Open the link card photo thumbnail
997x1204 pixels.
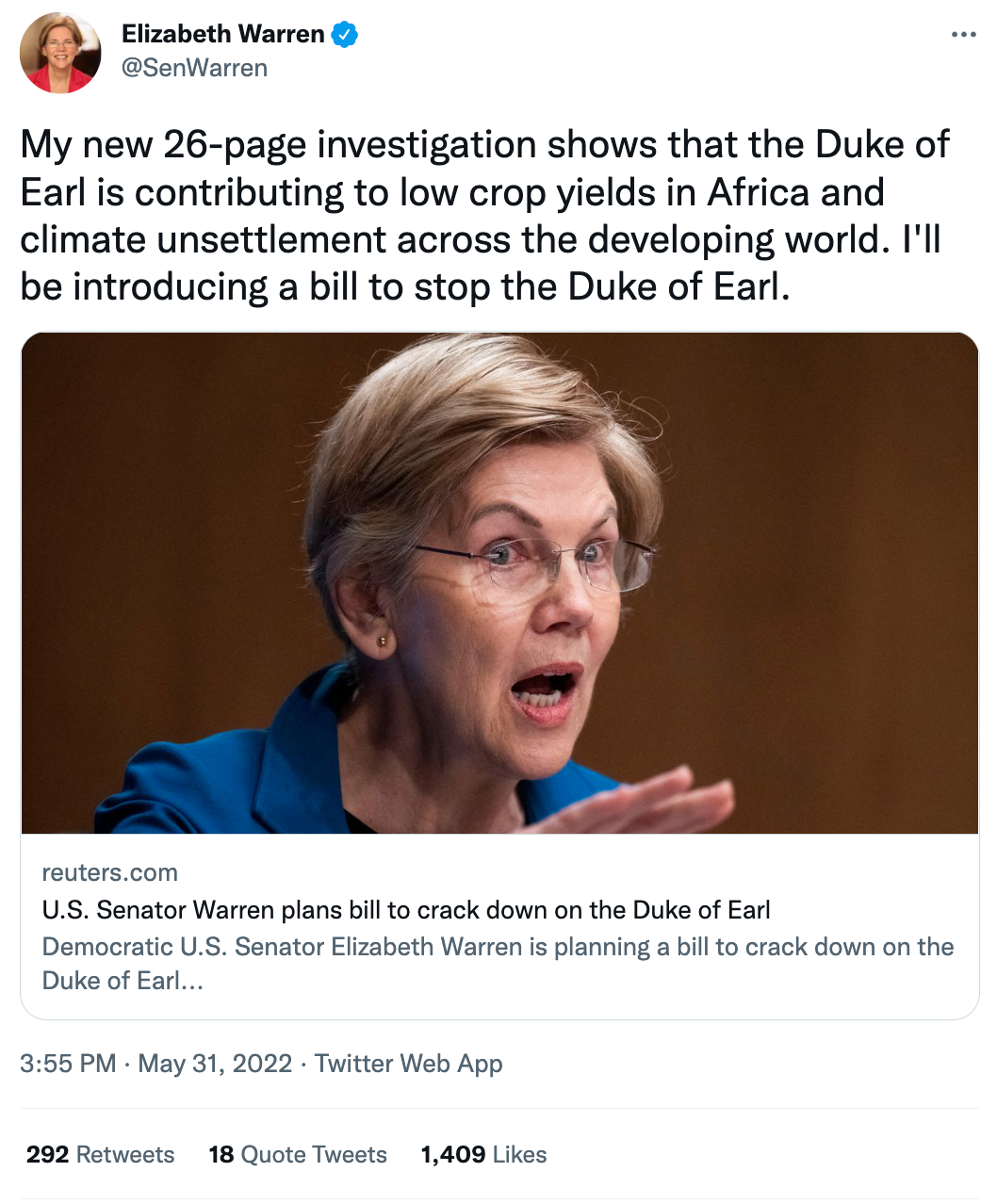point(499,582)
